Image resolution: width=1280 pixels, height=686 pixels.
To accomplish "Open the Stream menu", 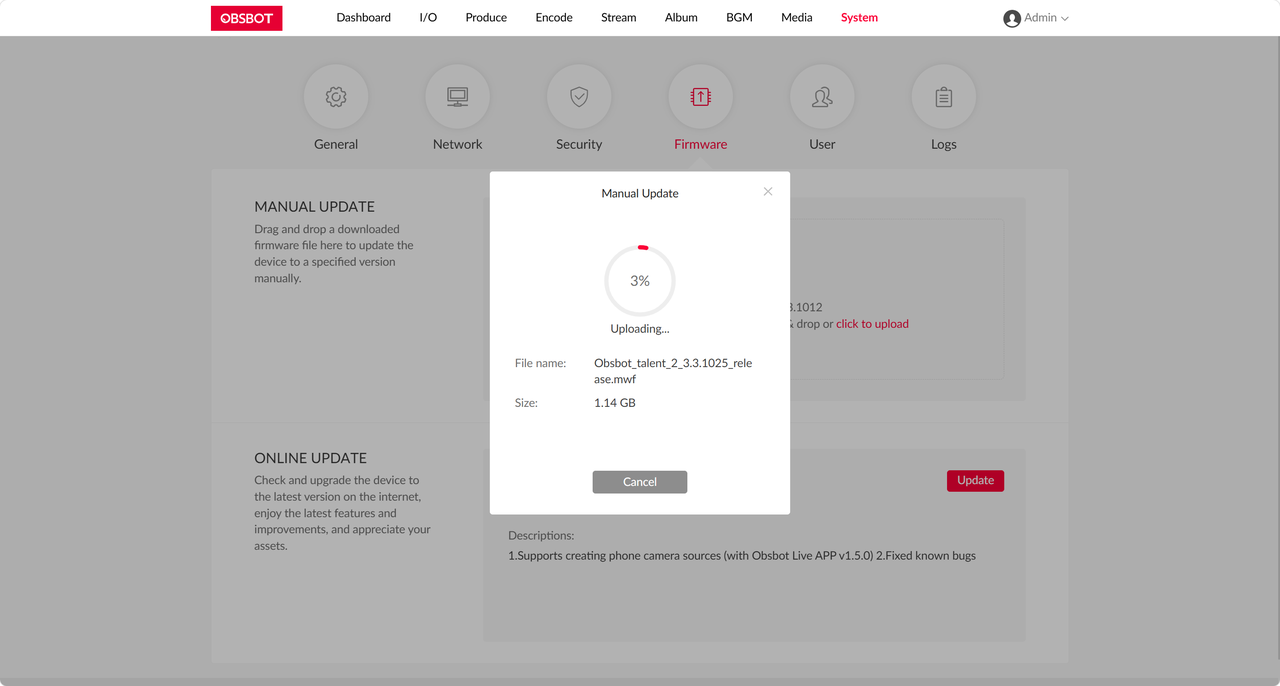I will [x=619, y=17].
